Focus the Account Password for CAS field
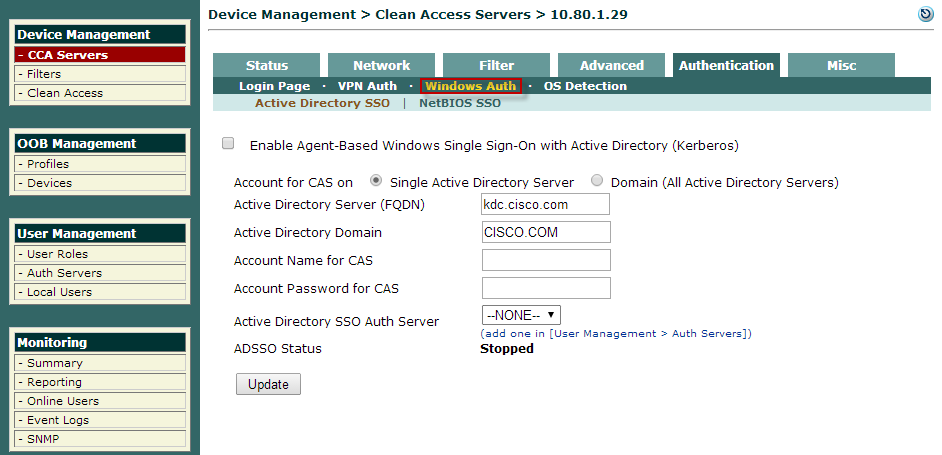 tap(546, 288)
